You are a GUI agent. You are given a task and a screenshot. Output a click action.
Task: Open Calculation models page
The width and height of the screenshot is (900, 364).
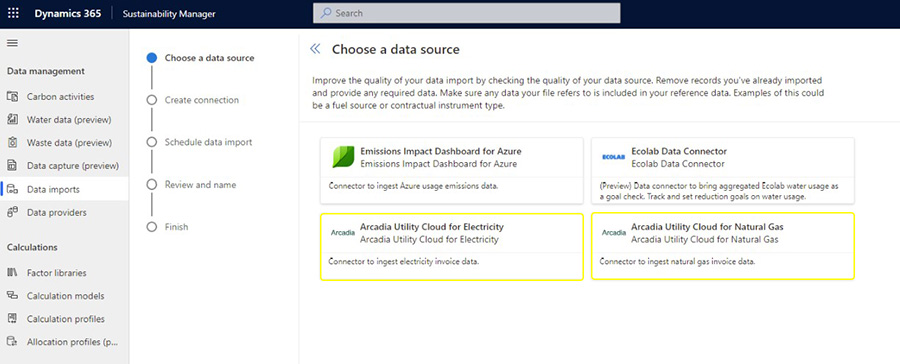point(64,296)
